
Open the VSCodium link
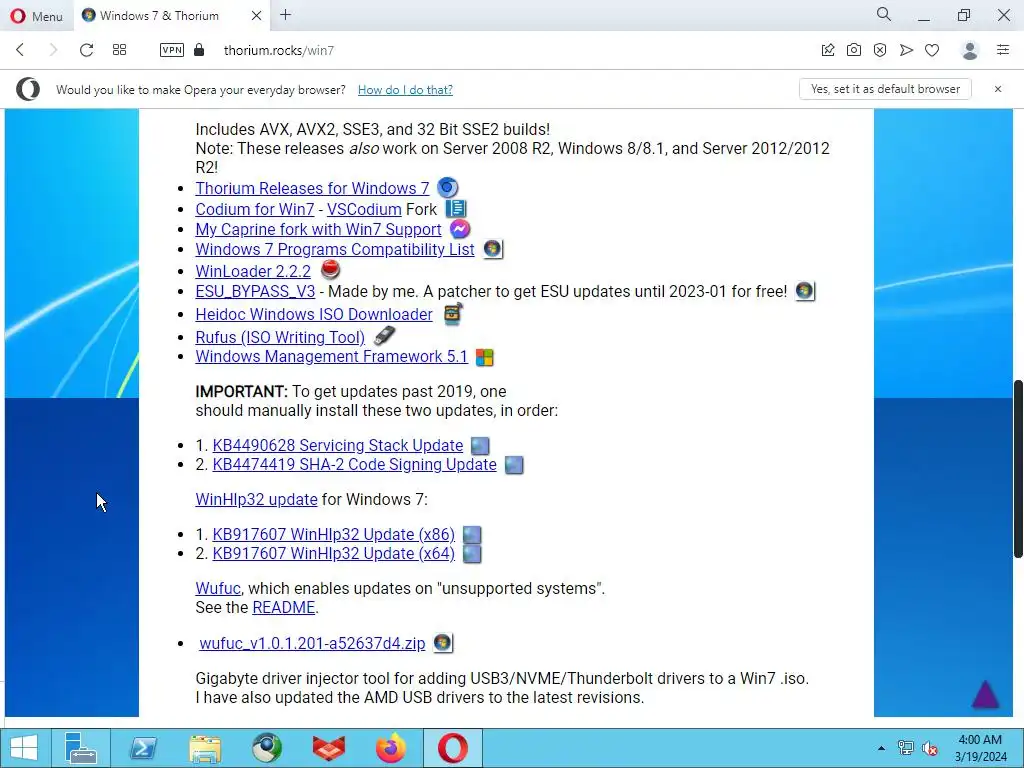(x=364, y=209)
